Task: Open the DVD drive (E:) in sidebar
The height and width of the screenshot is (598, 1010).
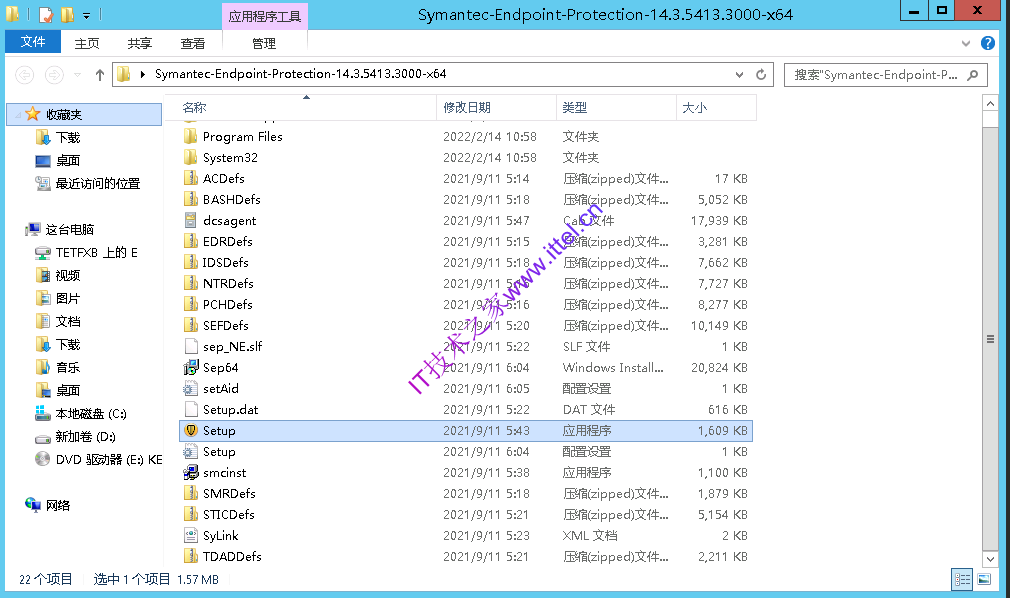Action: (x=99, y=459)
